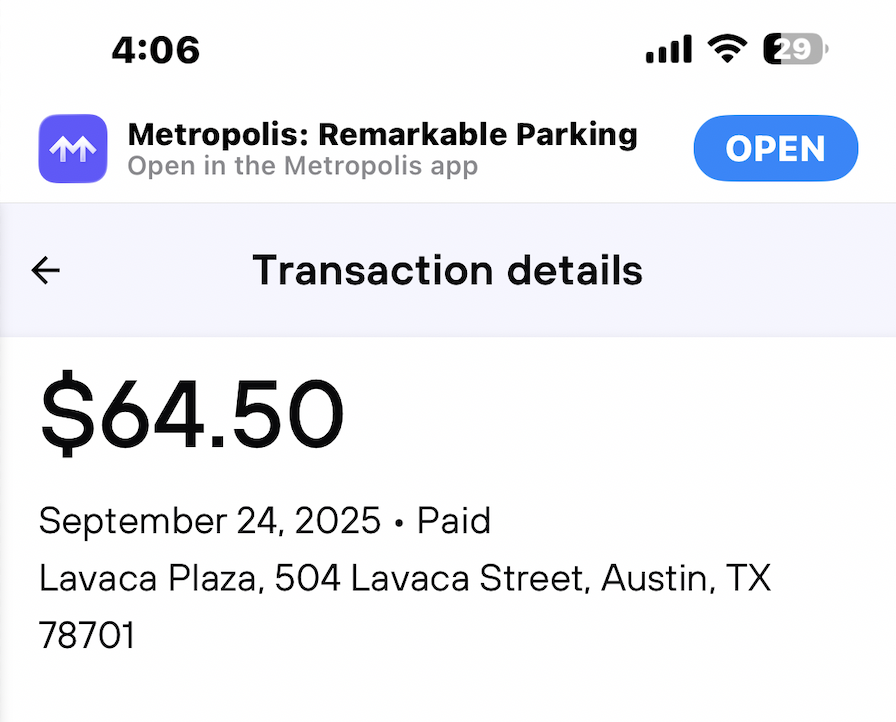This screenshot has width=896, height=722.
Task: Tap the cellular signal bars icon
Action: point(668,49)
